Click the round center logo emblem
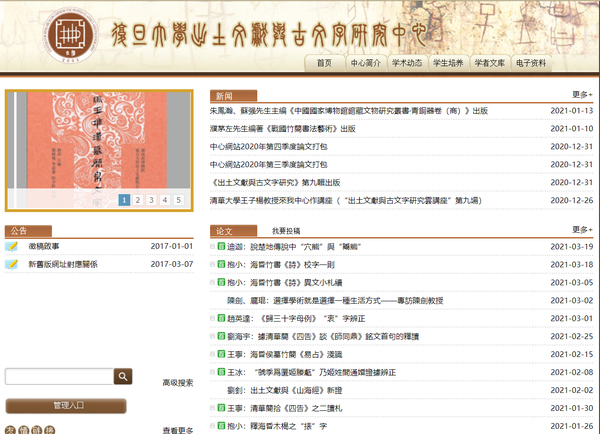600x434 pixels. coord(71,35)
